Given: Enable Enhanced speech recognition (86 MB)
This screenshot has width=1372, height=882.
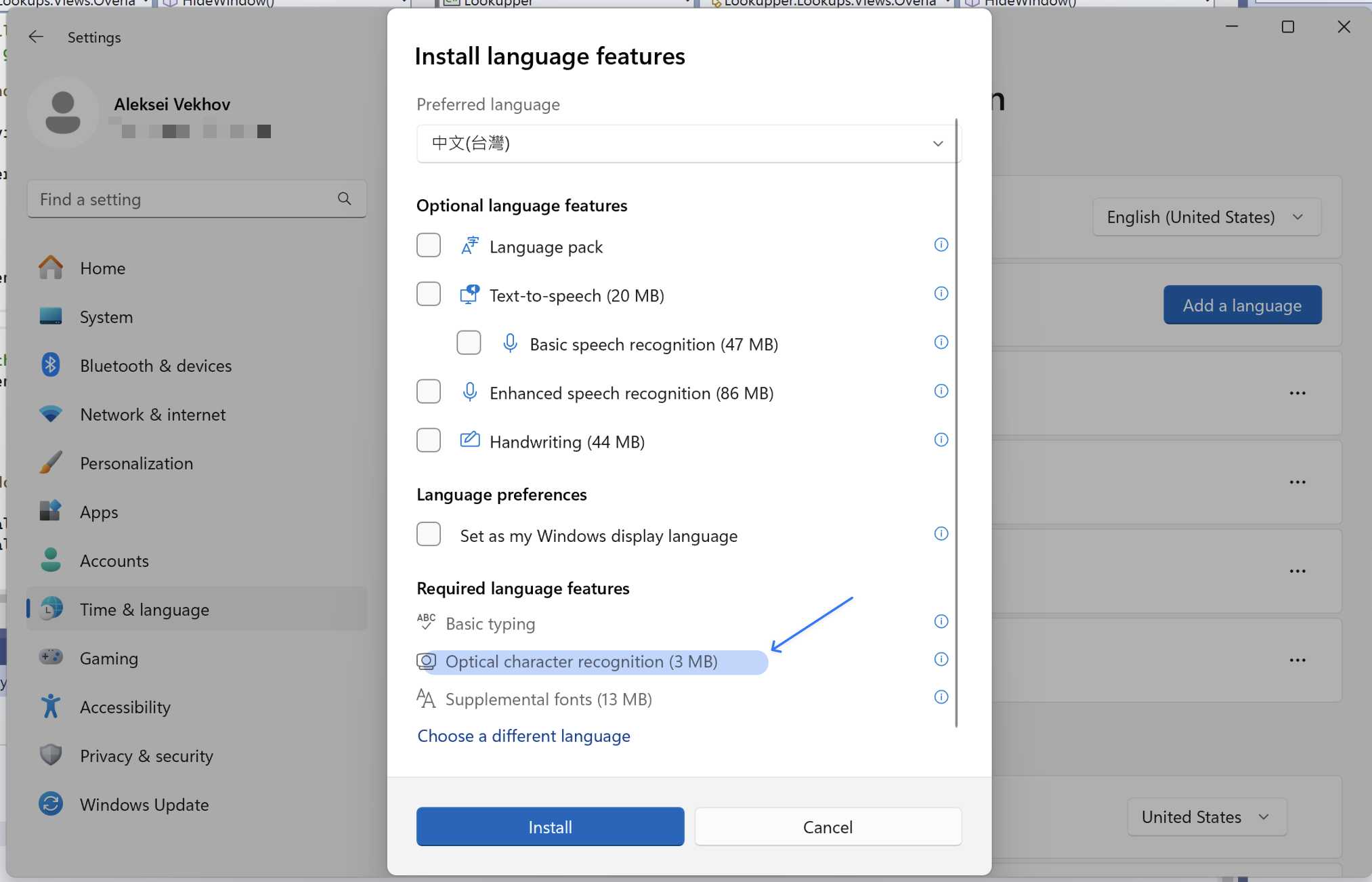Looking at the screenshot, I should [x=429, y=392].
